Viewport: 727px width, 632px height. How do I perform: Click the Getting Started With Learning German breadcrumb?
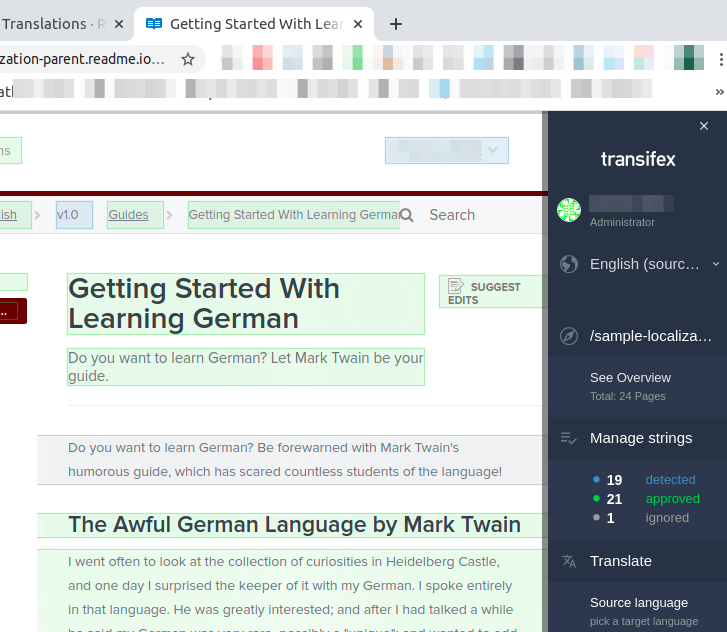293,215
